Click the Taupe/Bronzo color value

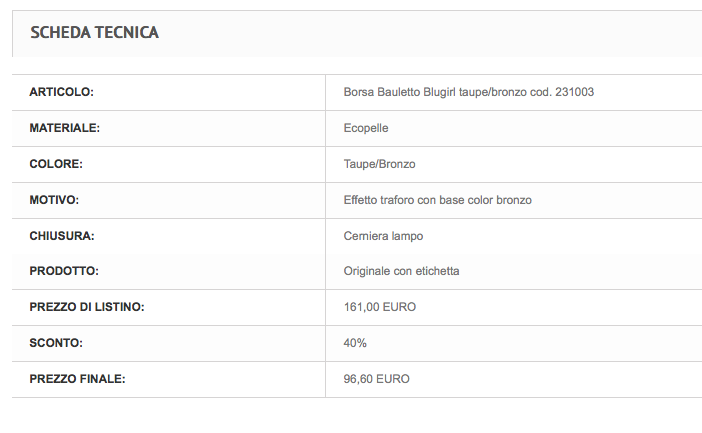coord(379,164)
